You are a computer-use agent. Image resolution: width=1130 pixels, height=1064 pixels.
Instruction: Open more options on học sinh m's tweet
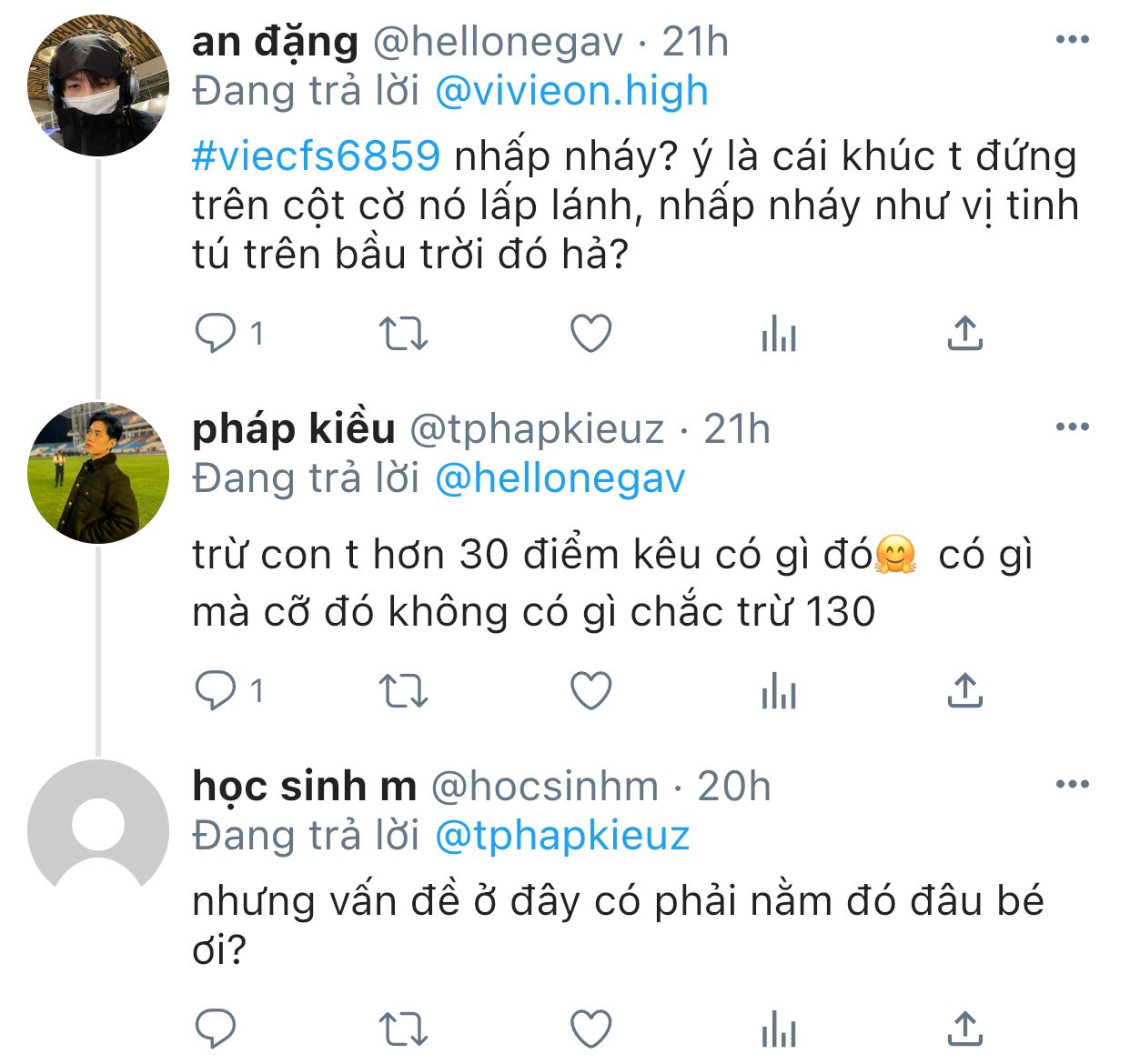[1072, 784]
